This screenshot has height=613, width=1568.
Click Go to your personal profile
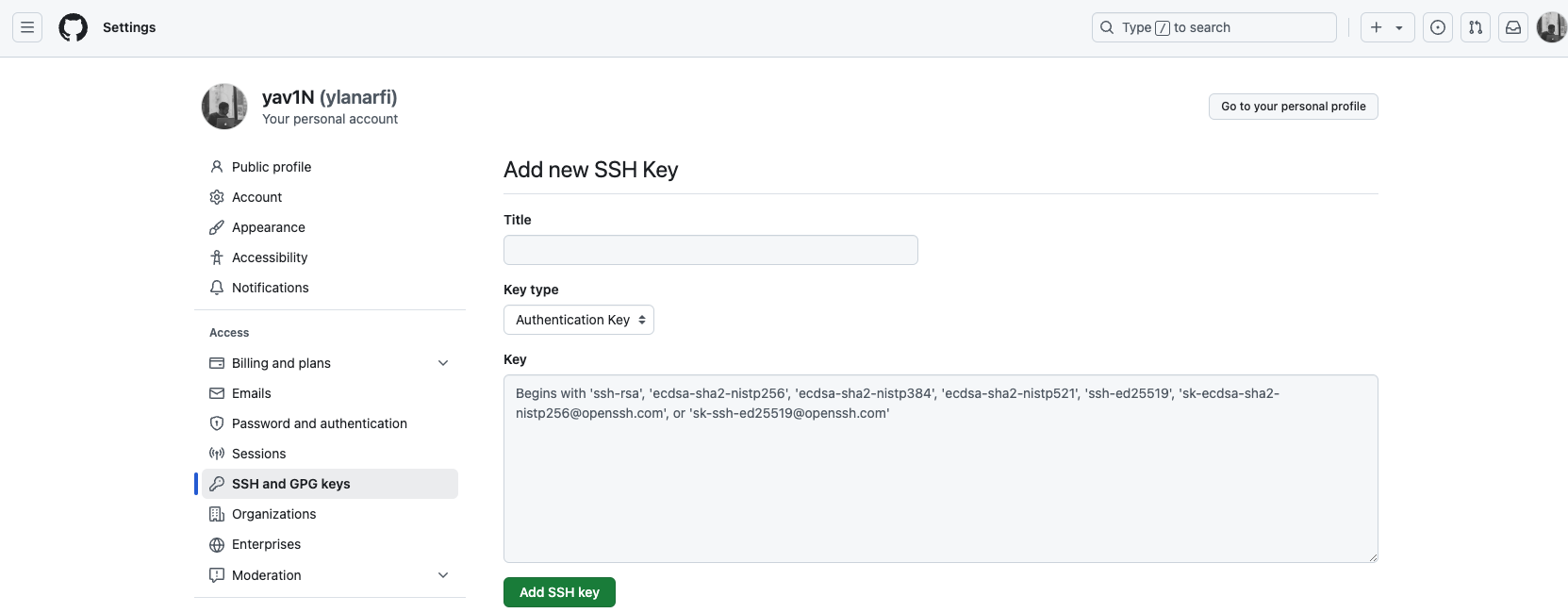click(1292, 106)
